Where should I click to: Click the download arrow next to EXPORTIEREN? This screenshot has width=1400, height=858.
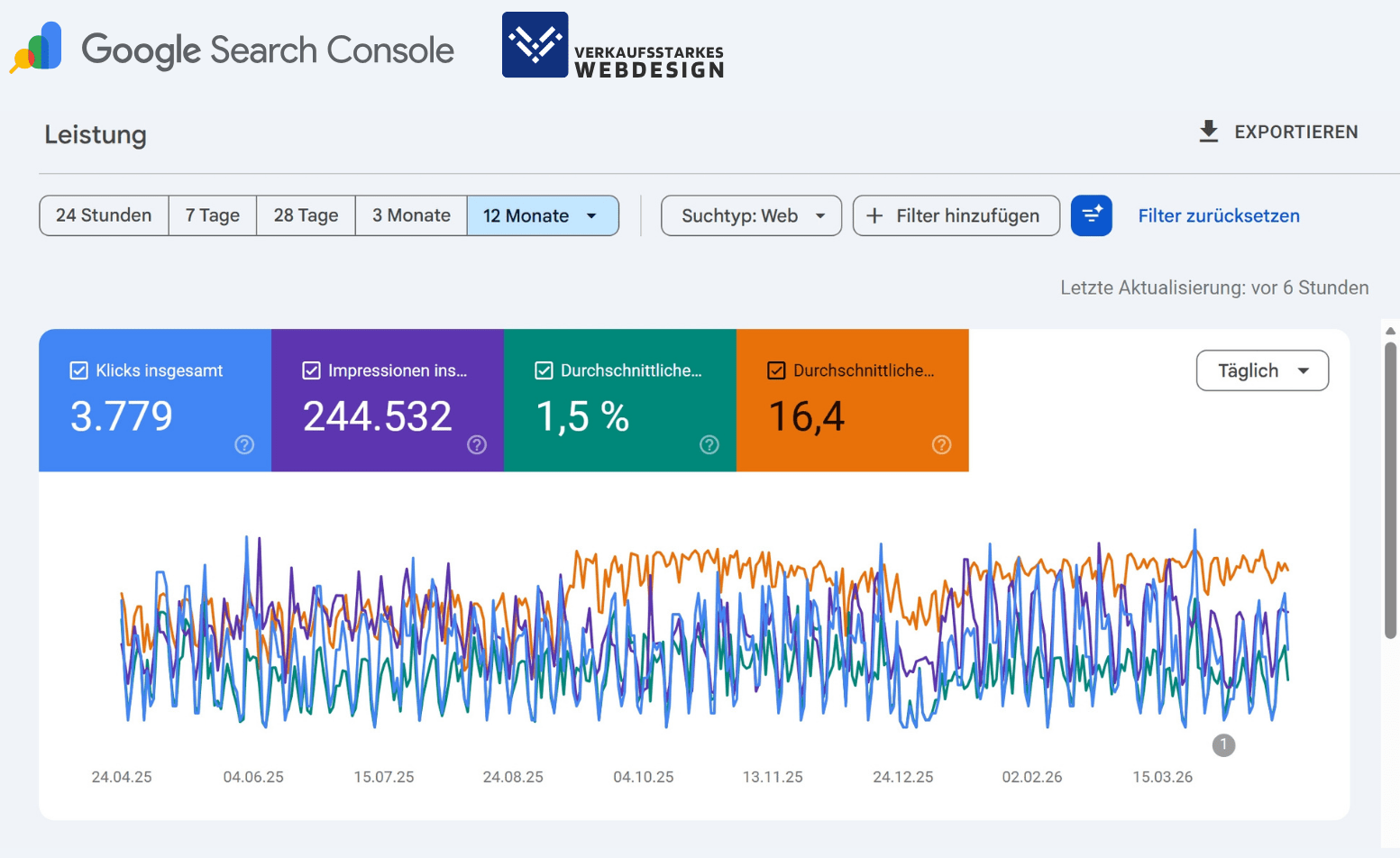click(1208, 132)
